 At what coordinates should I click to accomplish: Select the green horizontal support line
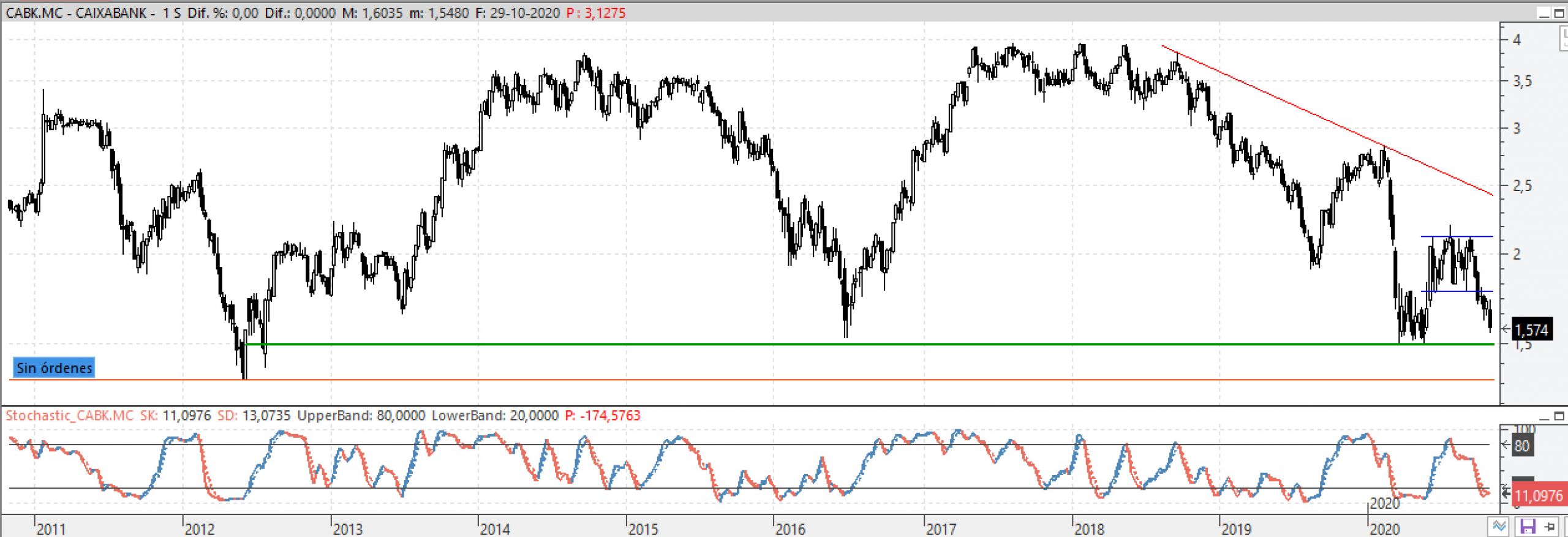coord(735,344)
